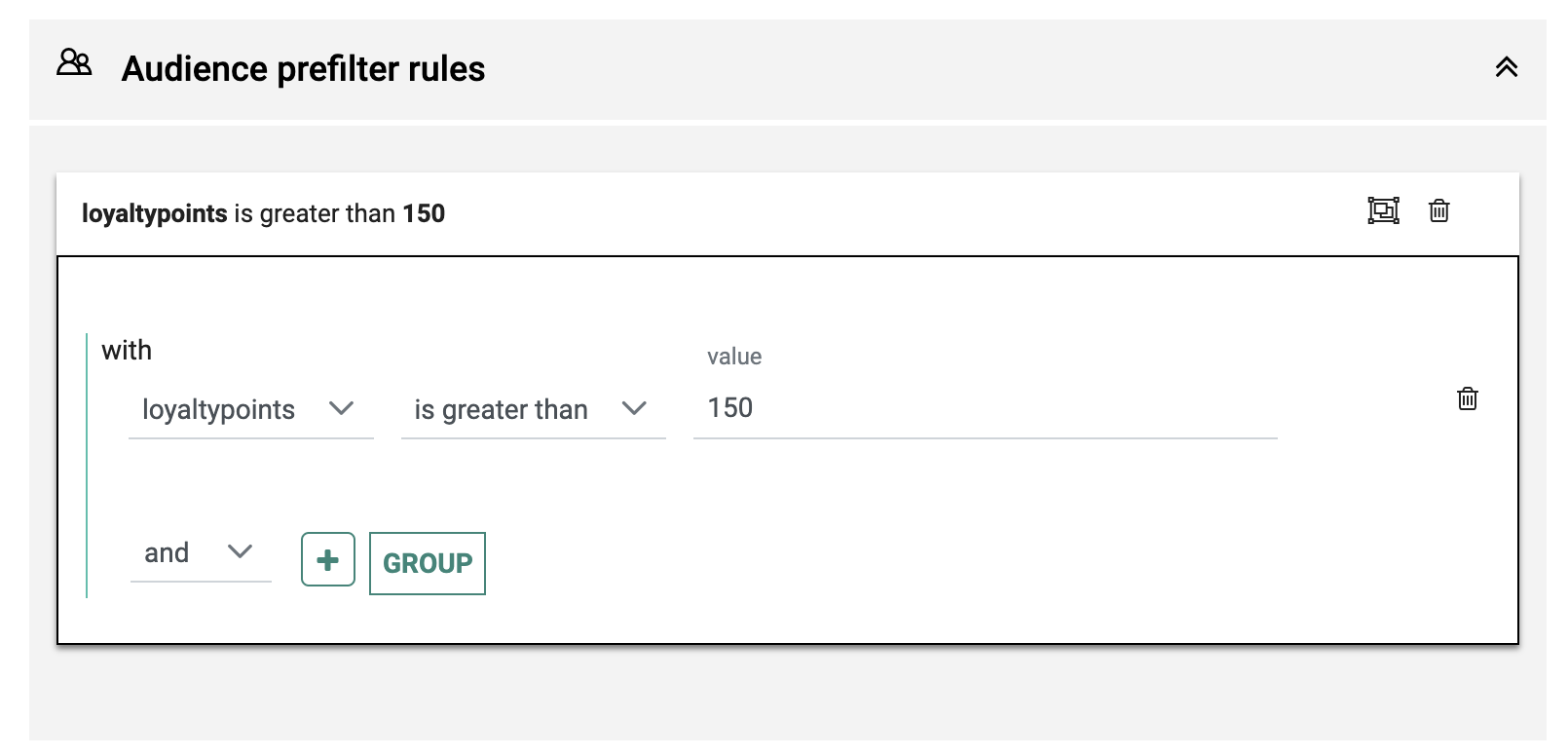
Task: Click the GROUP button
Action: tap(428, 563)
